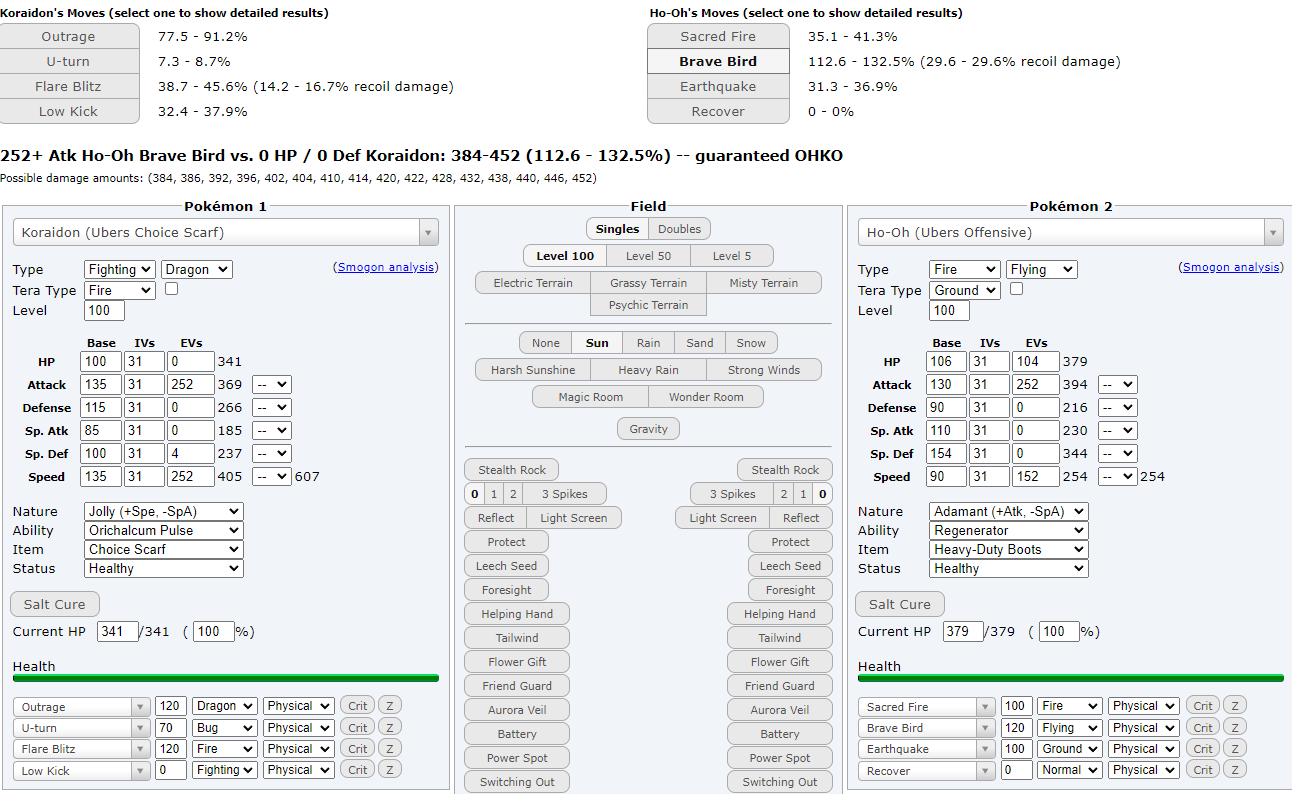Enable Electric Terrain
Image resolution: width=1292 pixels, height=794 pixels.
coord(533,283)
